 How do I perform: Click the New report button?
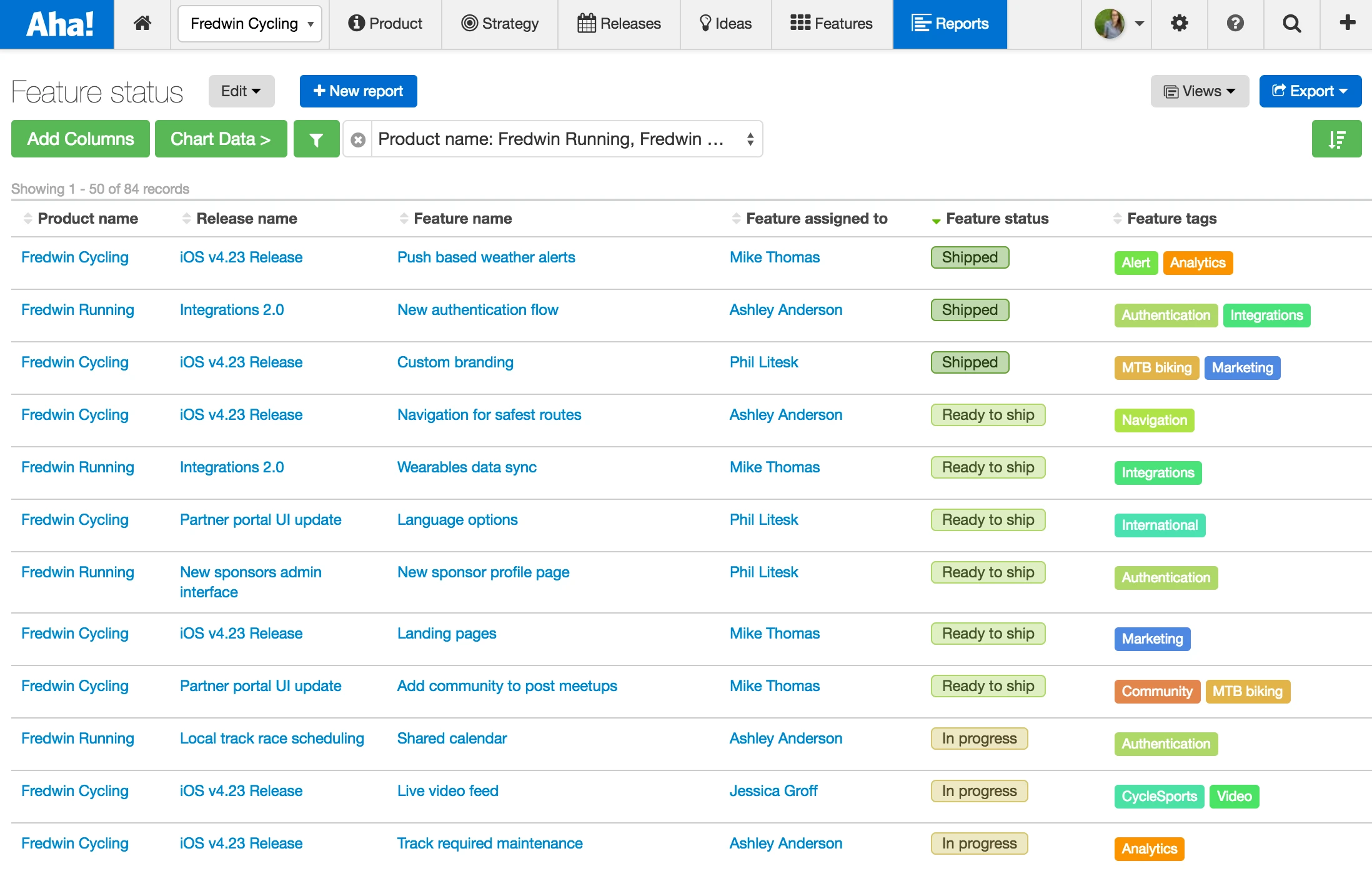coord(358,91)
